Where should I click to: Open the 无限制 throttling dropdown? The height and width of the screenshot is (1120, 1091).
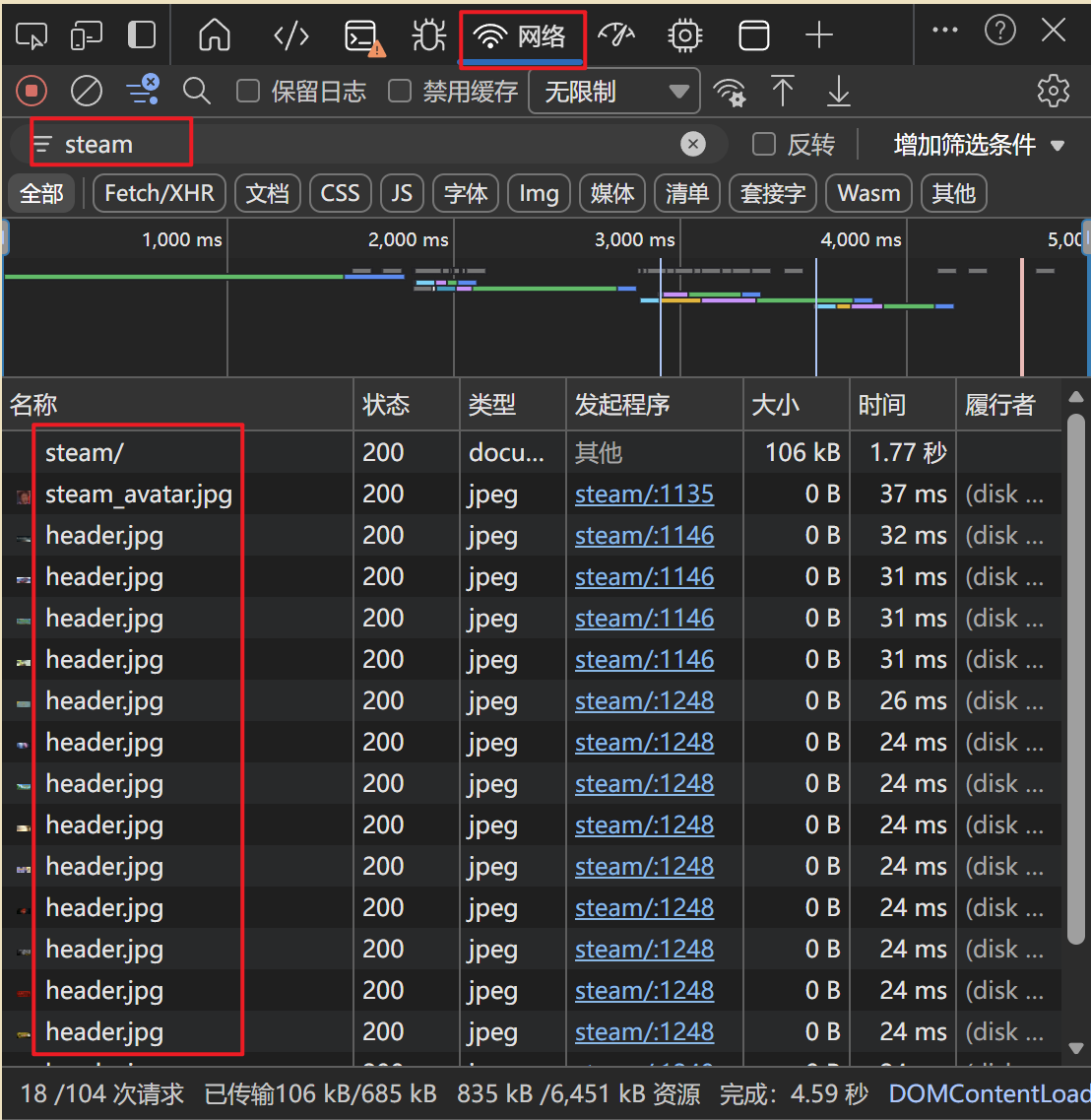[614, 92]
